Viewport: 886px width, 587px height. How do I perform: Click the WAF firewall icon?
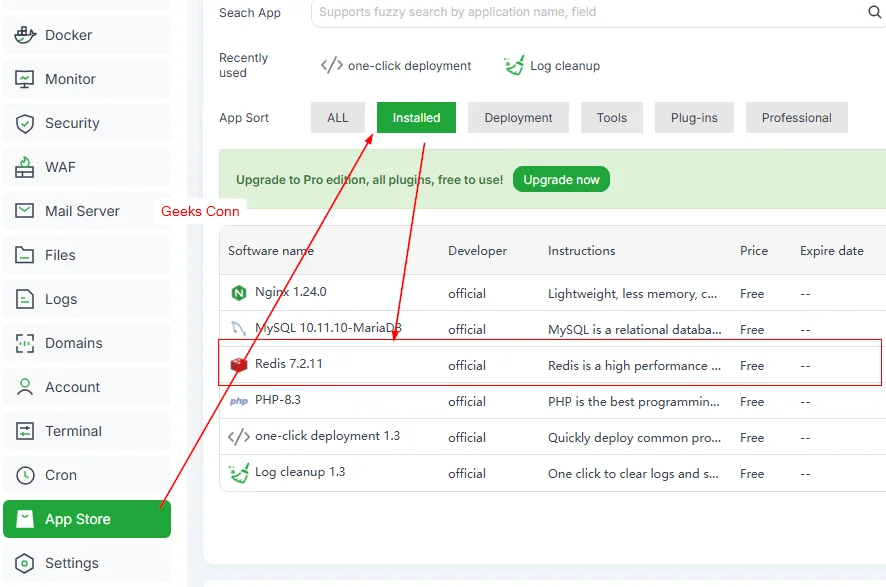tap(24, 167)
